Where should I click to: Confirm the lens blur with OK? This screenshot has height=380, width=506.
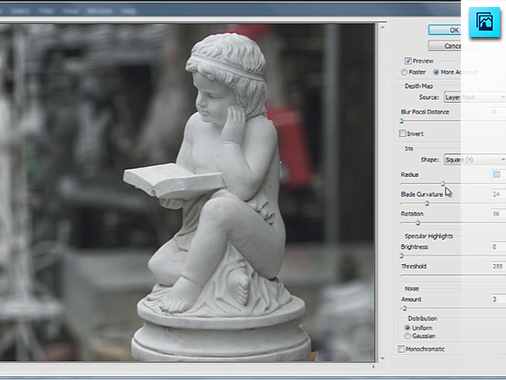coord(454,30)
